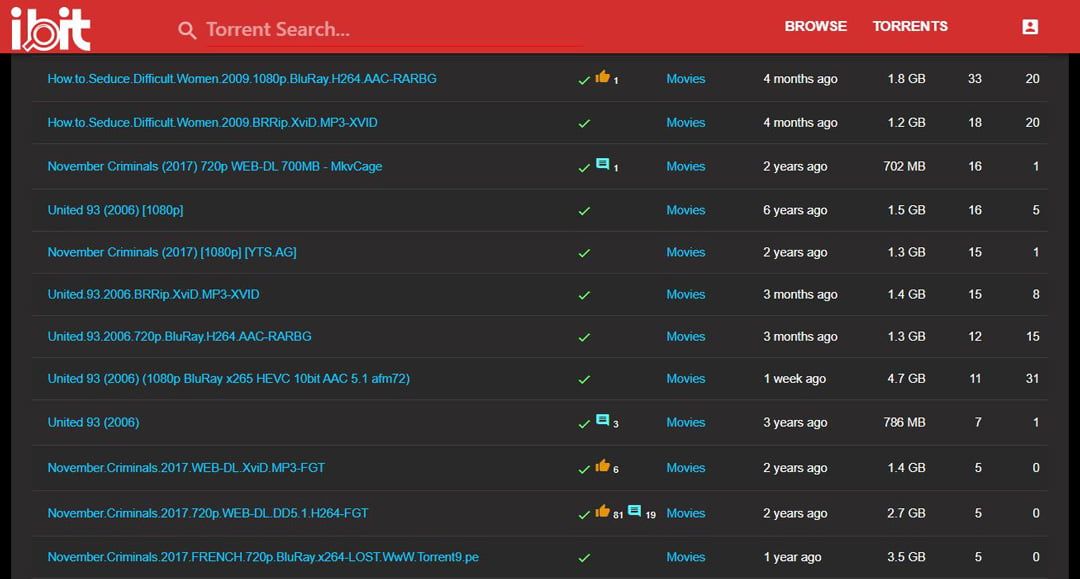Click the '786 MB' size value

[x=904, y=422]
